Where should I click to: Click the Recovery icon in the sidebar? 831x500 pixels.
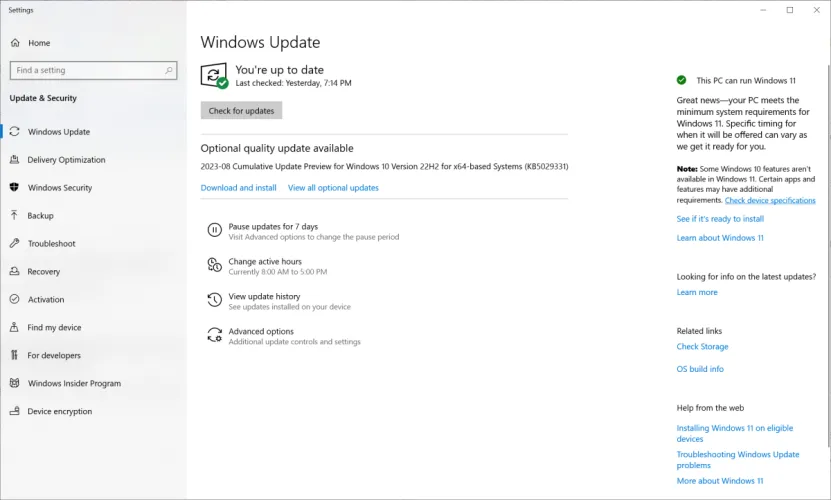coord(15,272)
